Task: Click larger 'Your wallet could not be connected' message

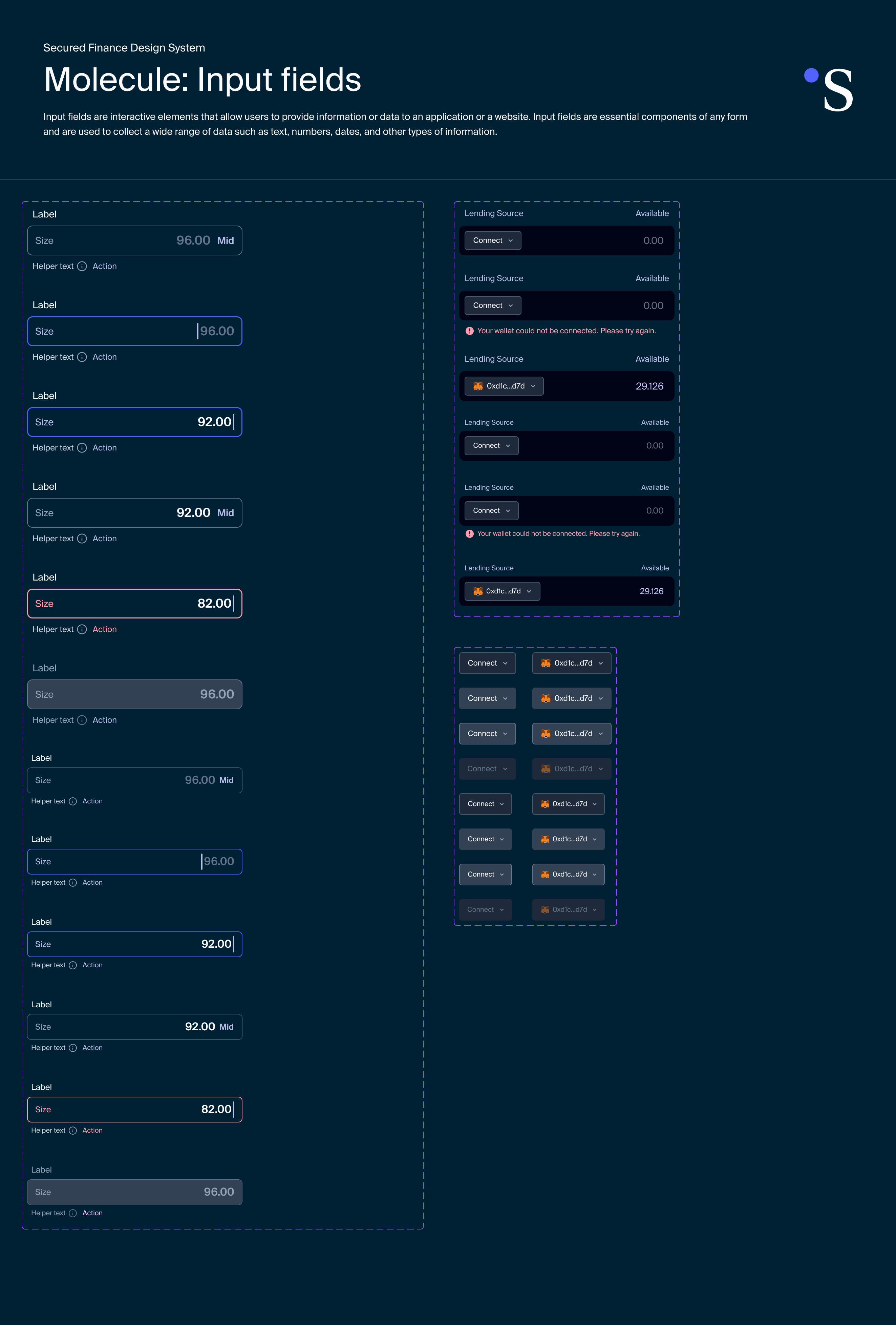Action: (x=567, y=331)
